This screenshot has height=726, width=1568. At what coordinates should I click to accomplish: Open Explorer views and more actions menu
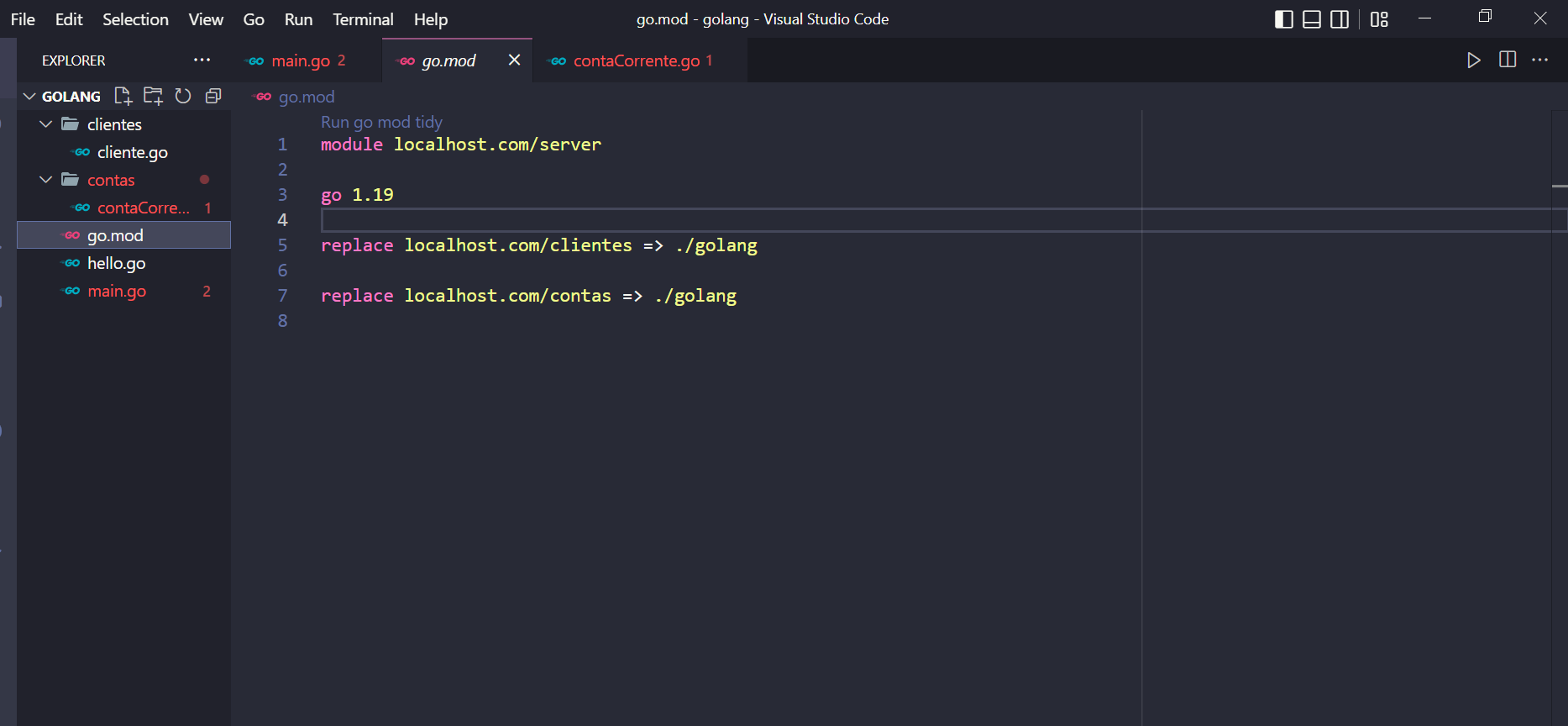coord(202,60)
